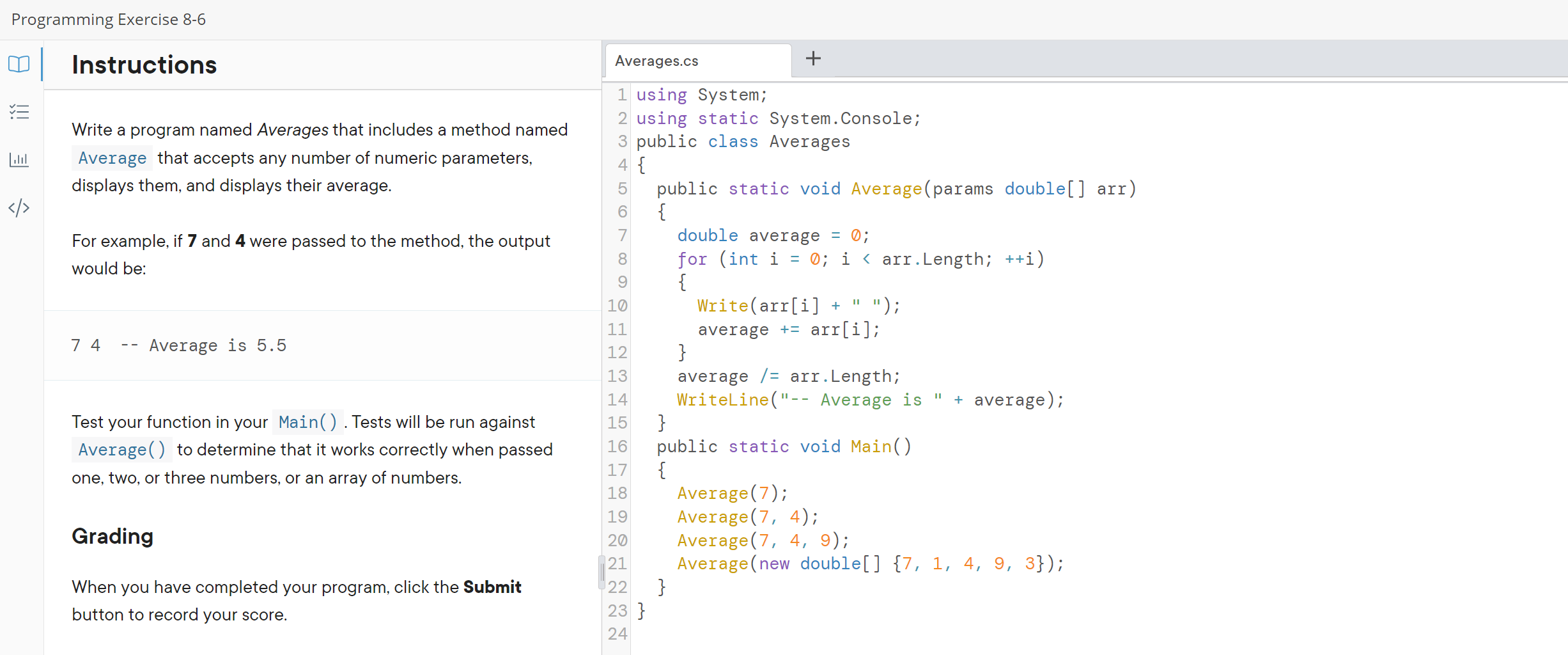Click the Average inline code chip in instructions

click(x=112, y=158)
